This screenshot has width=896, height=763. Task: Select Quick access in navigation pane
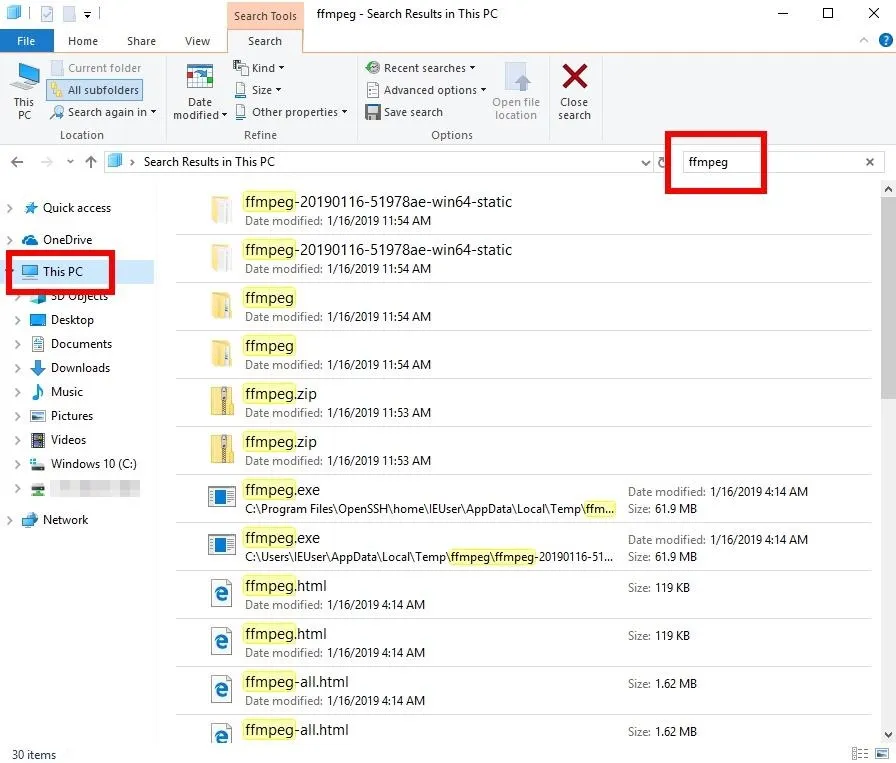click(x=77, y=208)
